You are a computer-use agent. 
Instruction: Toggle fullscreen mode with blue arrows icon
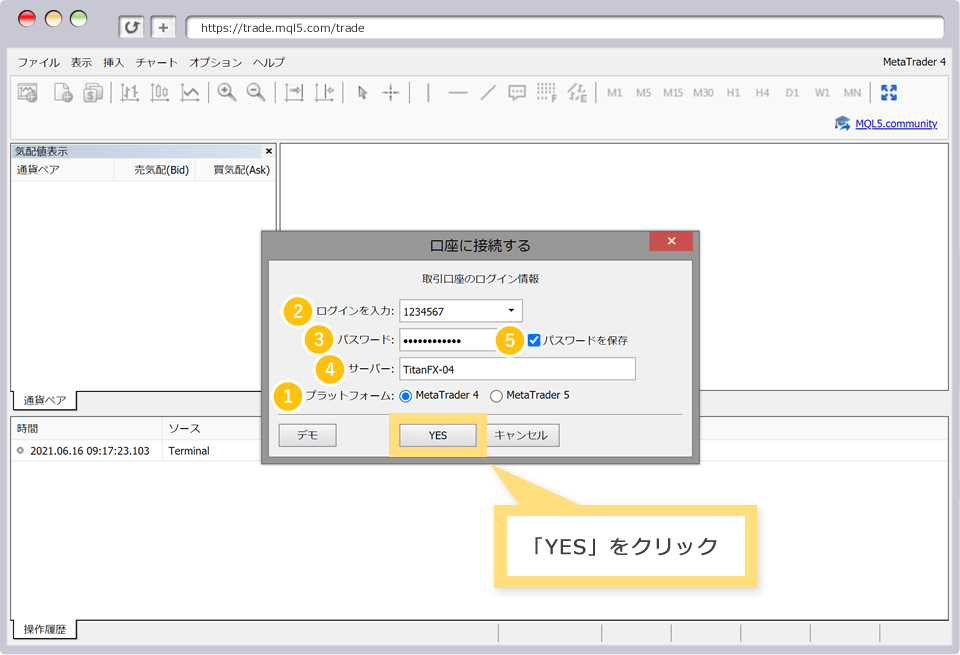pos(889,93)
